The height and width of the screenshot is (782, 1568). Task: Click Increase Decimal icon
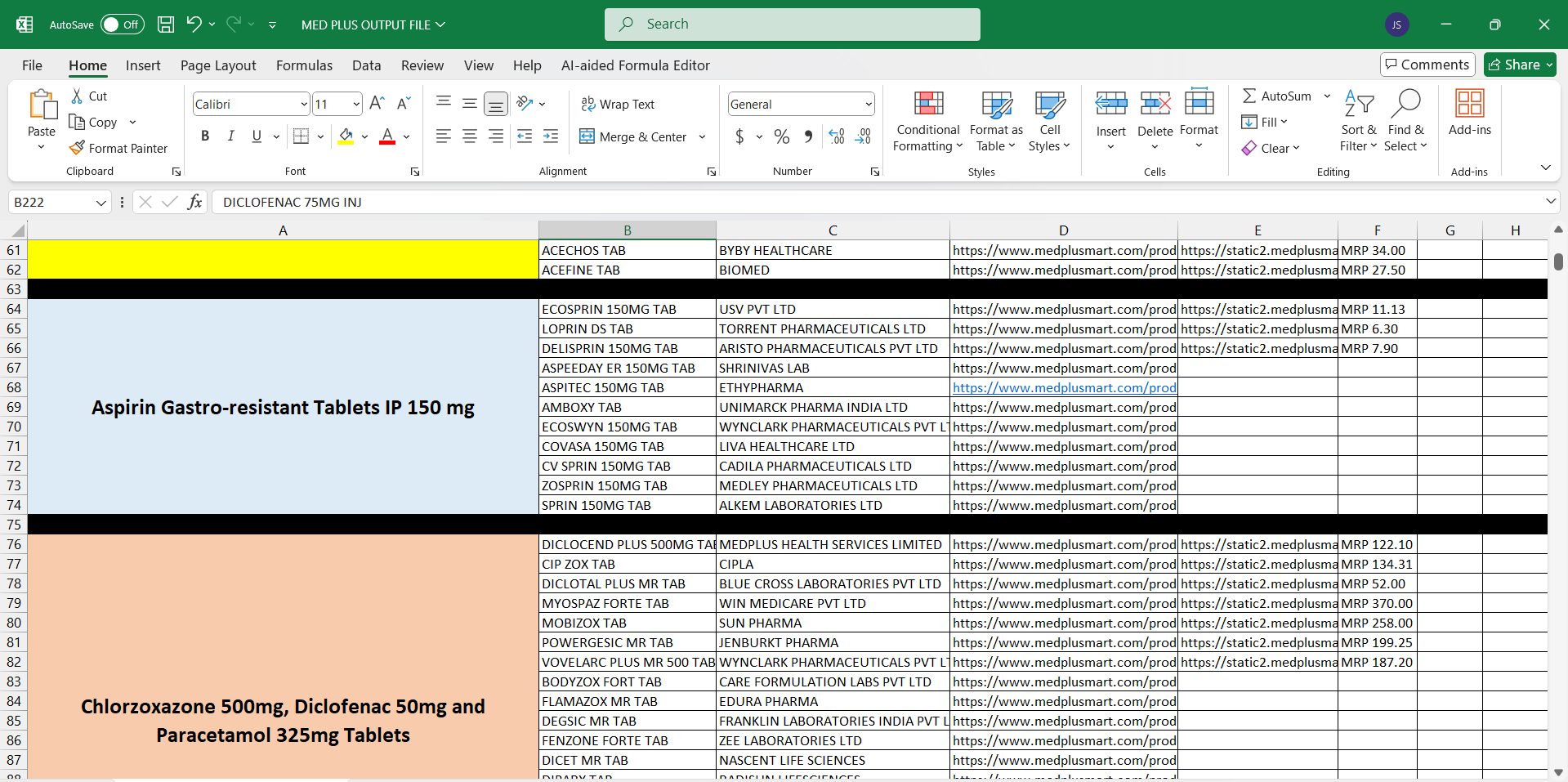837,136
